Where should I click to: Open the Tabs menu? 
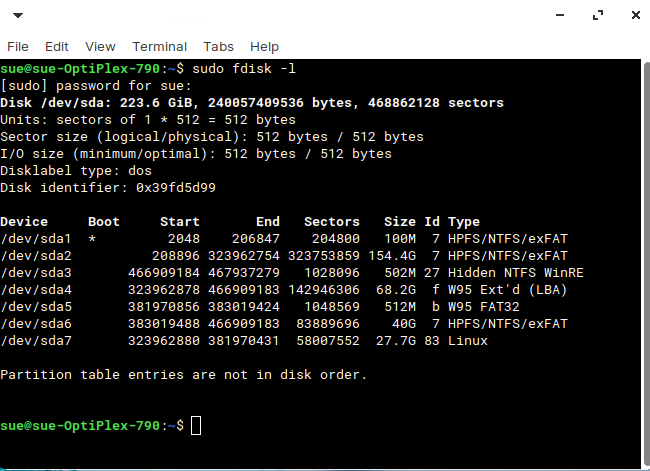(218, 46)
